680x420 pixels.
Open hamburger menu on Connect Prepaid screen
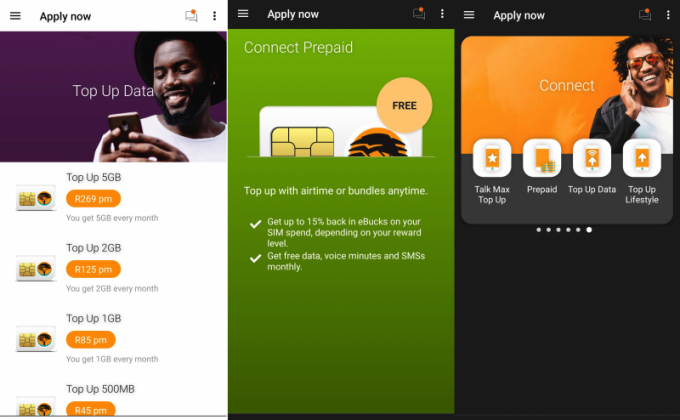click(x=243, y=14)
